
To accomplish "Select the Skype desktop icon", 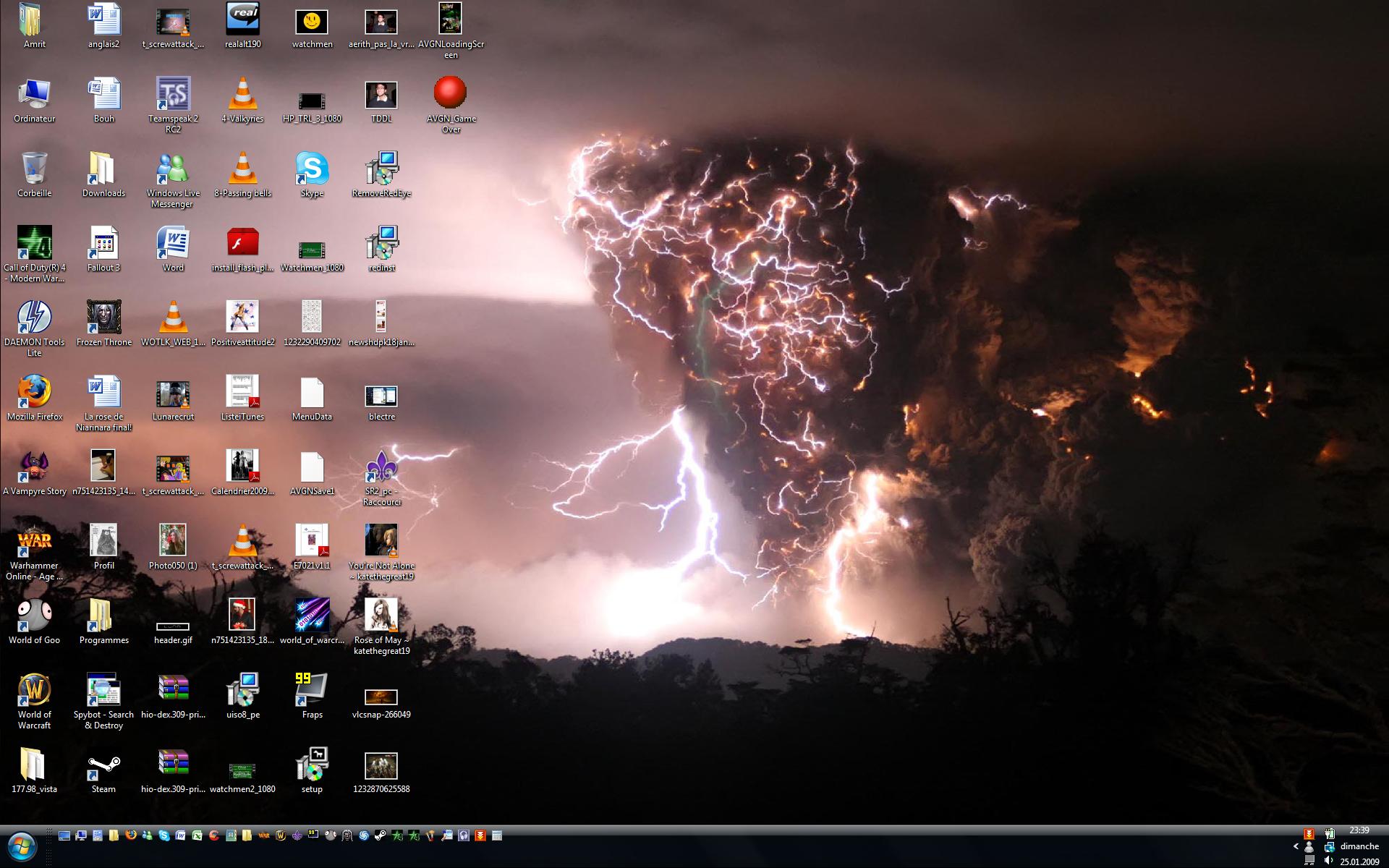I will [x=312, y=169].
